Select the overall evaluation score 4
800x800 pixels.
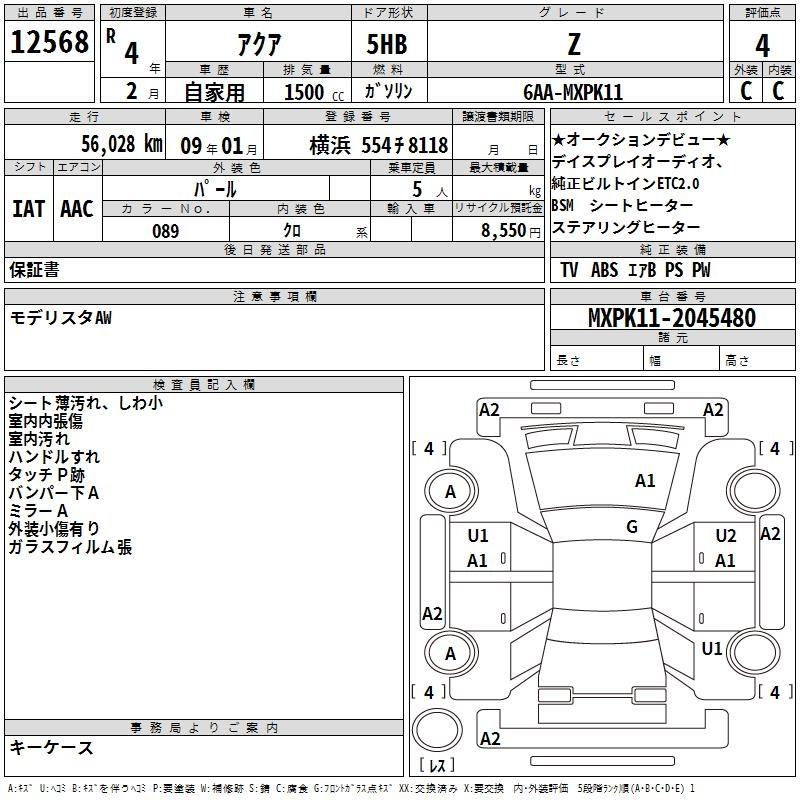pyautogui.click(x=762, y=45)
